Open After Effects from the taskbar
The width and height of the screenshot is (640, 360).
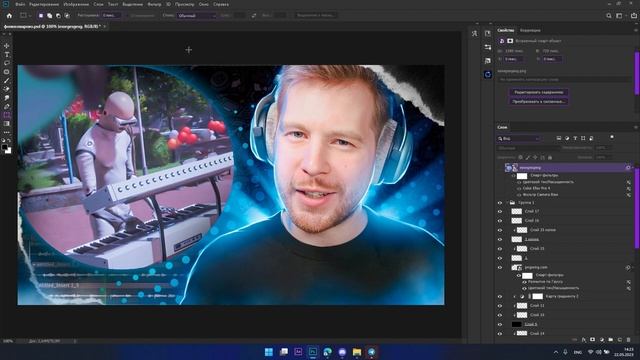click(298, 352)
